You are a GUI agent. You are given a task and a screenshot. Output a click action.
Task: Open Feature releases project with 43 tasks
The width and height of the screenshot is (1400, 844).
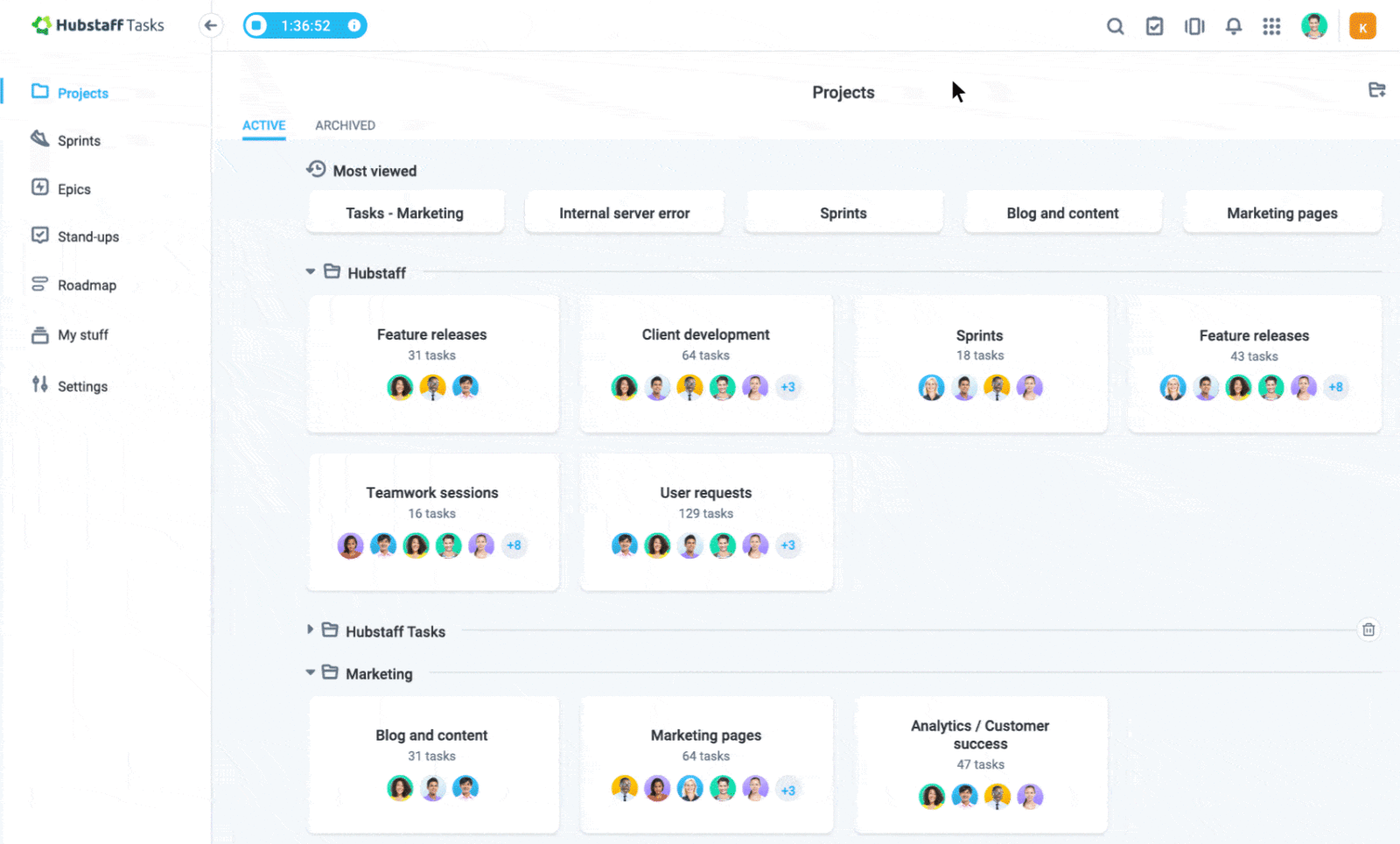(1255, 363)
